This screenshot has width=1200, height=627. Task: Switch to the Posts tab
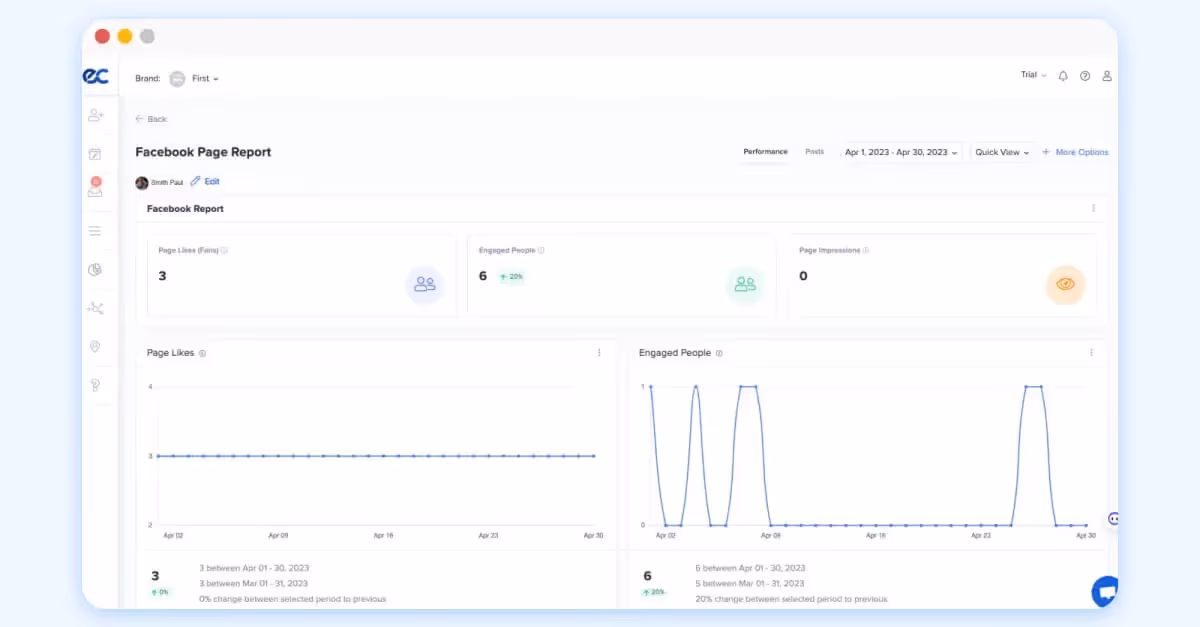click(x=814, y=151)
